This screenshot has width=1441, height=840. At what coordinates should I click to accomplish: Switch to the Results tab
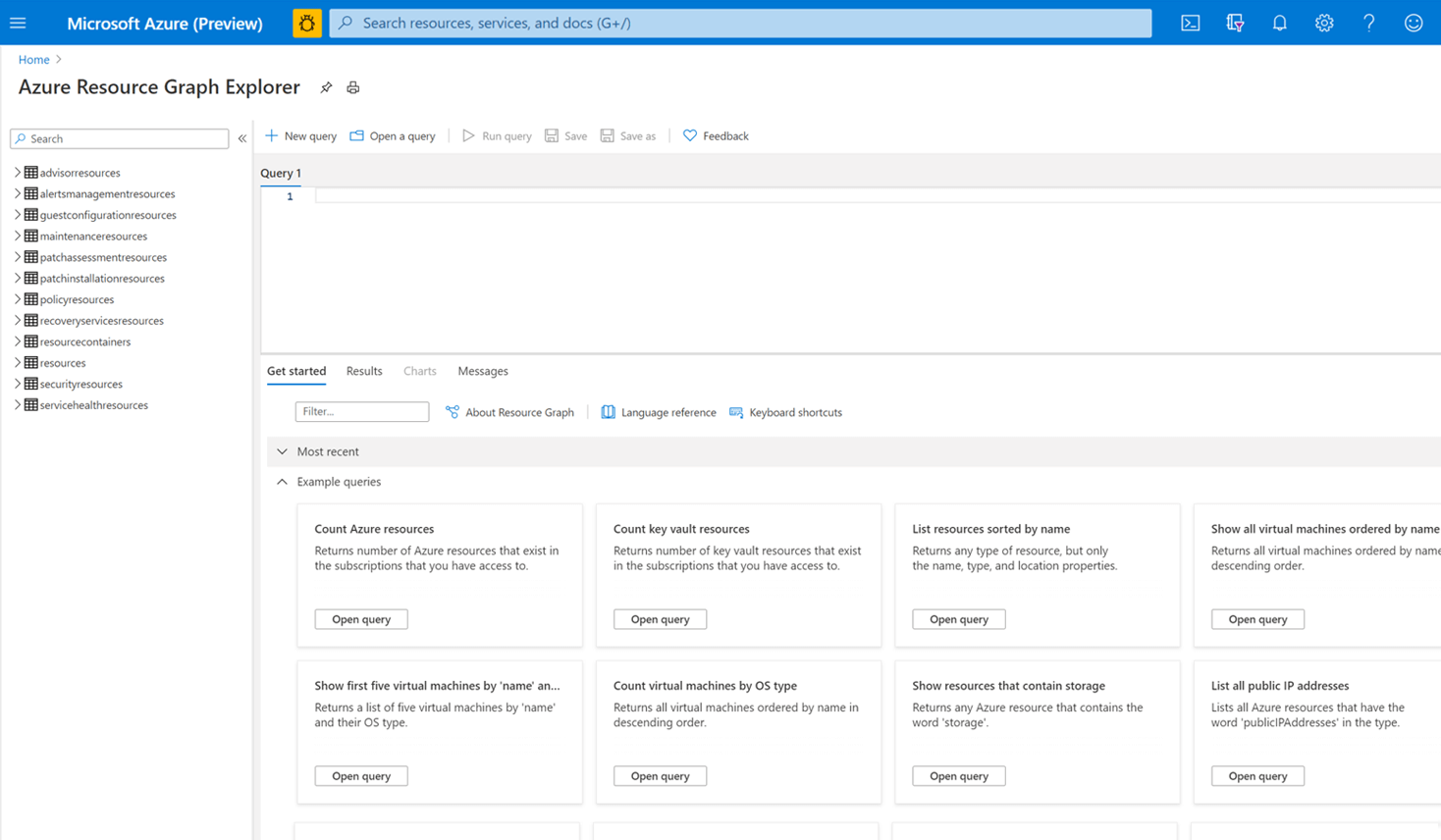364,371
